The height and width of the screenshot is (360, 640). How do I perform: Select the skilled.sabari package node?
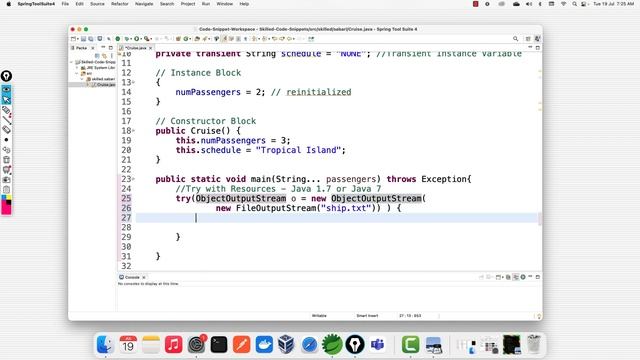100,79
